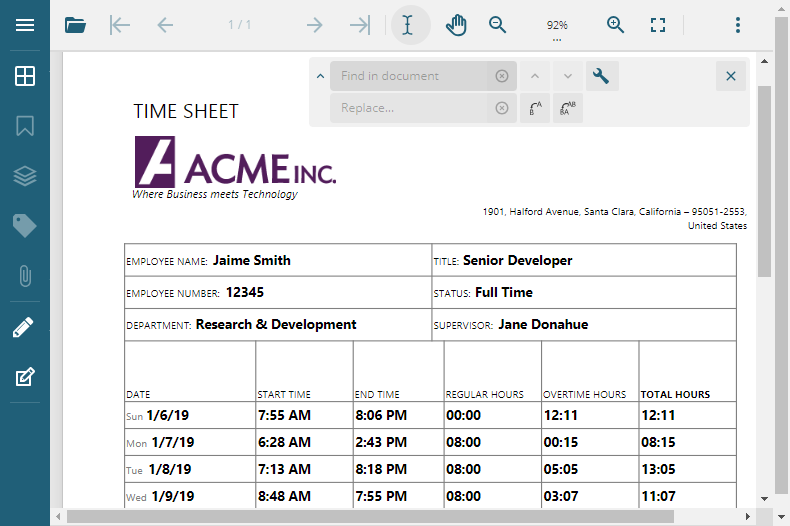
Task: Select the pencil annotation tool
Action: click(24, 327)
